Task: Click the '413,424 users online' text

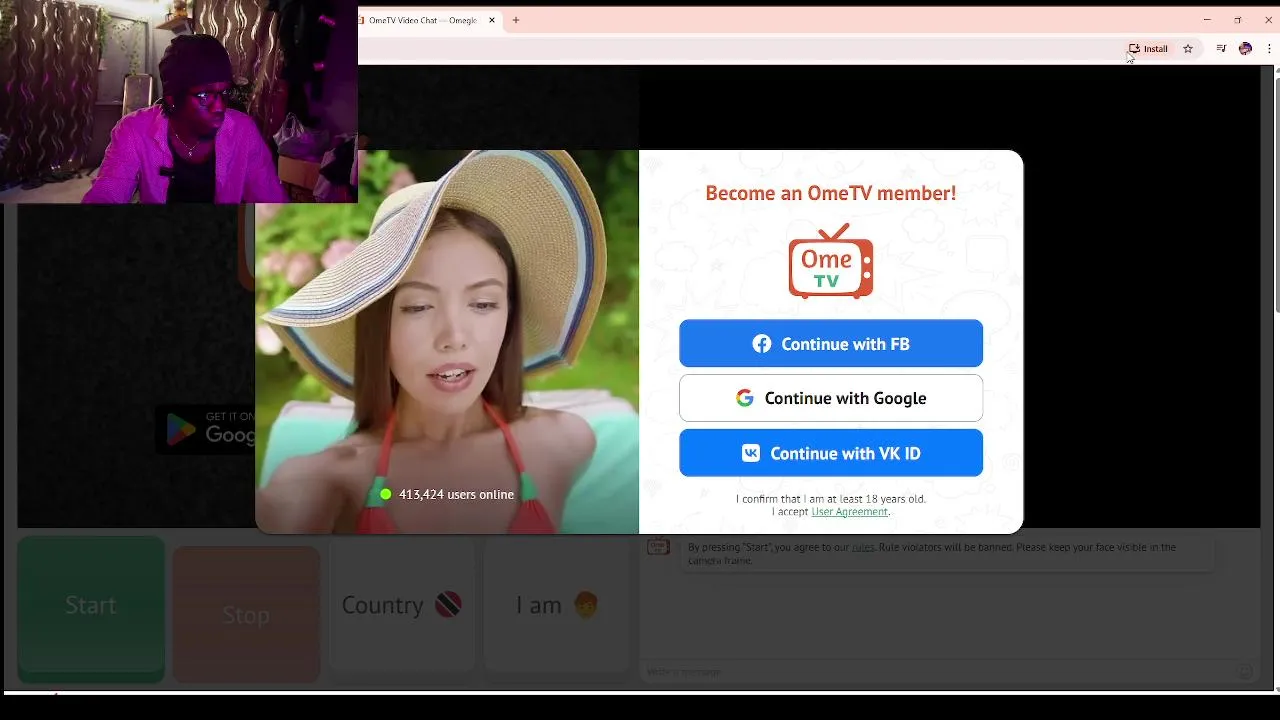Action: coord(456,494)
